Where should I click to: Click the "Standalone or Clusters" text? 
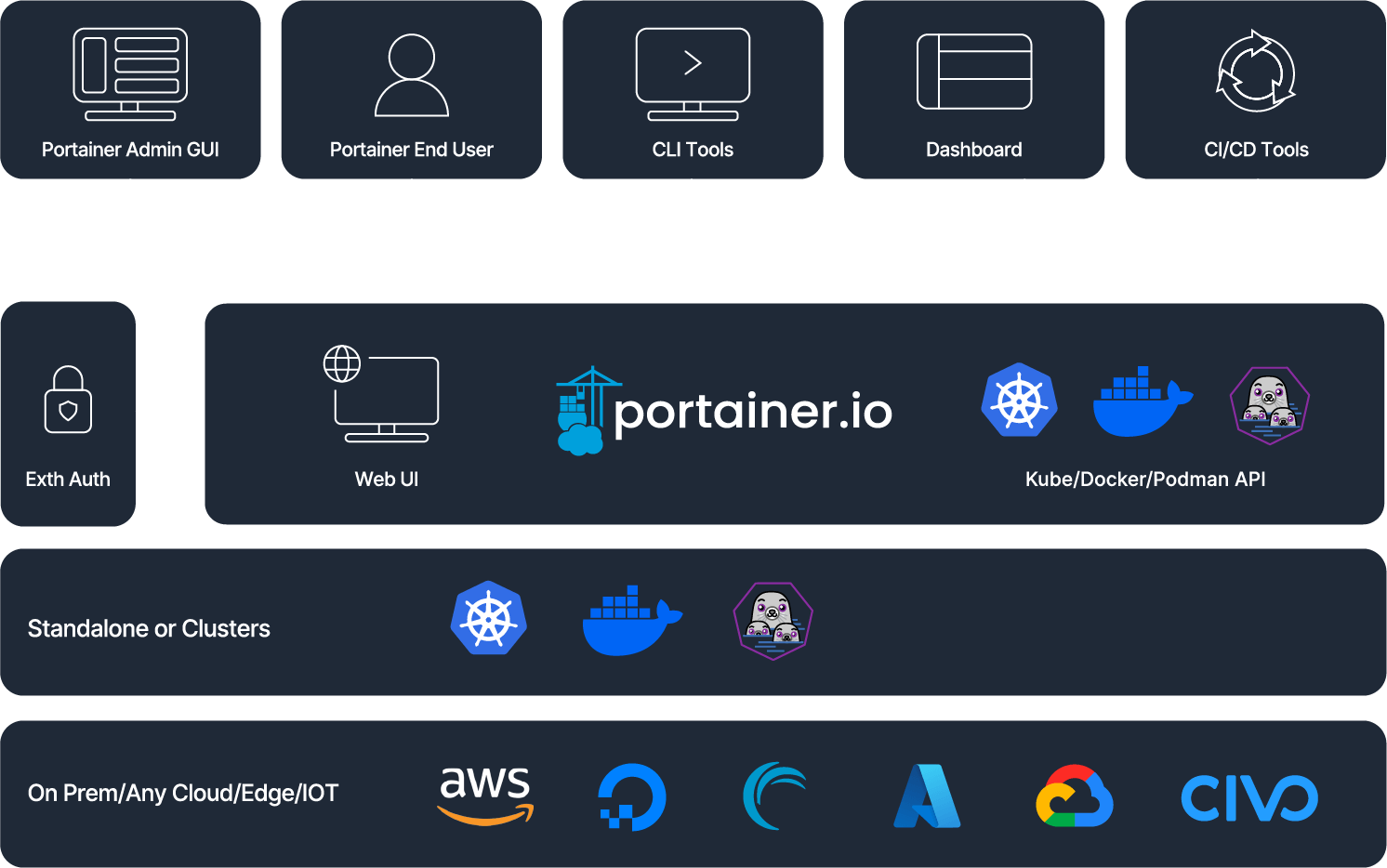pyautogui.click(x=149, y=629)
